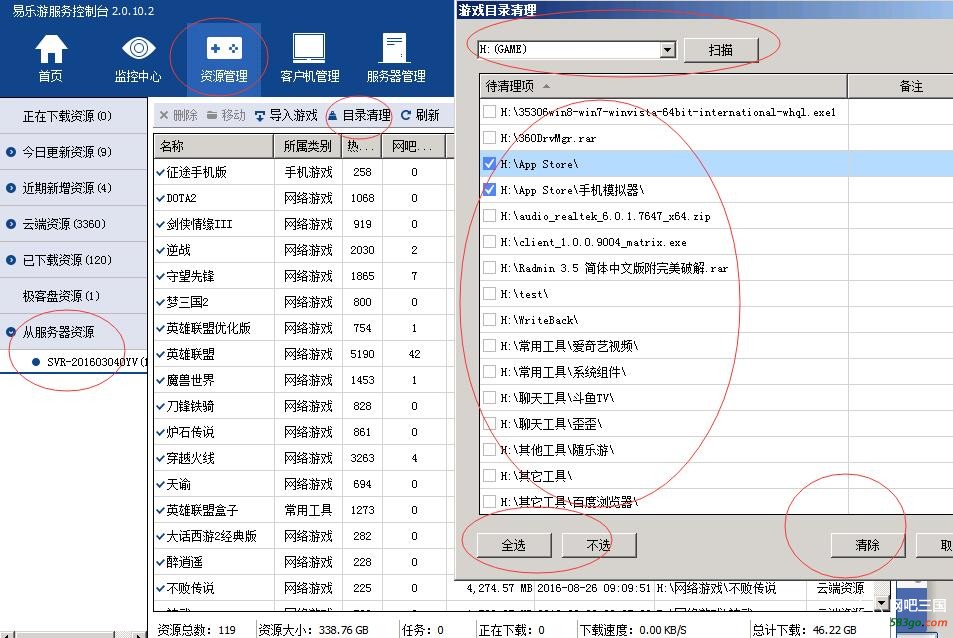This screenshot has width=953, height=638.
Task: Open 监控中心 eye icon
Action: coord(138,48)
